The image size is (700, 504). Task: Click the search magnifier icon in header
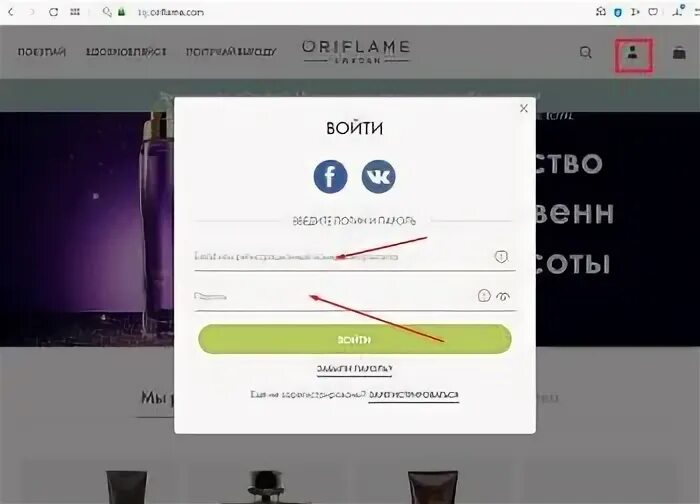click(x=586, y=53)
